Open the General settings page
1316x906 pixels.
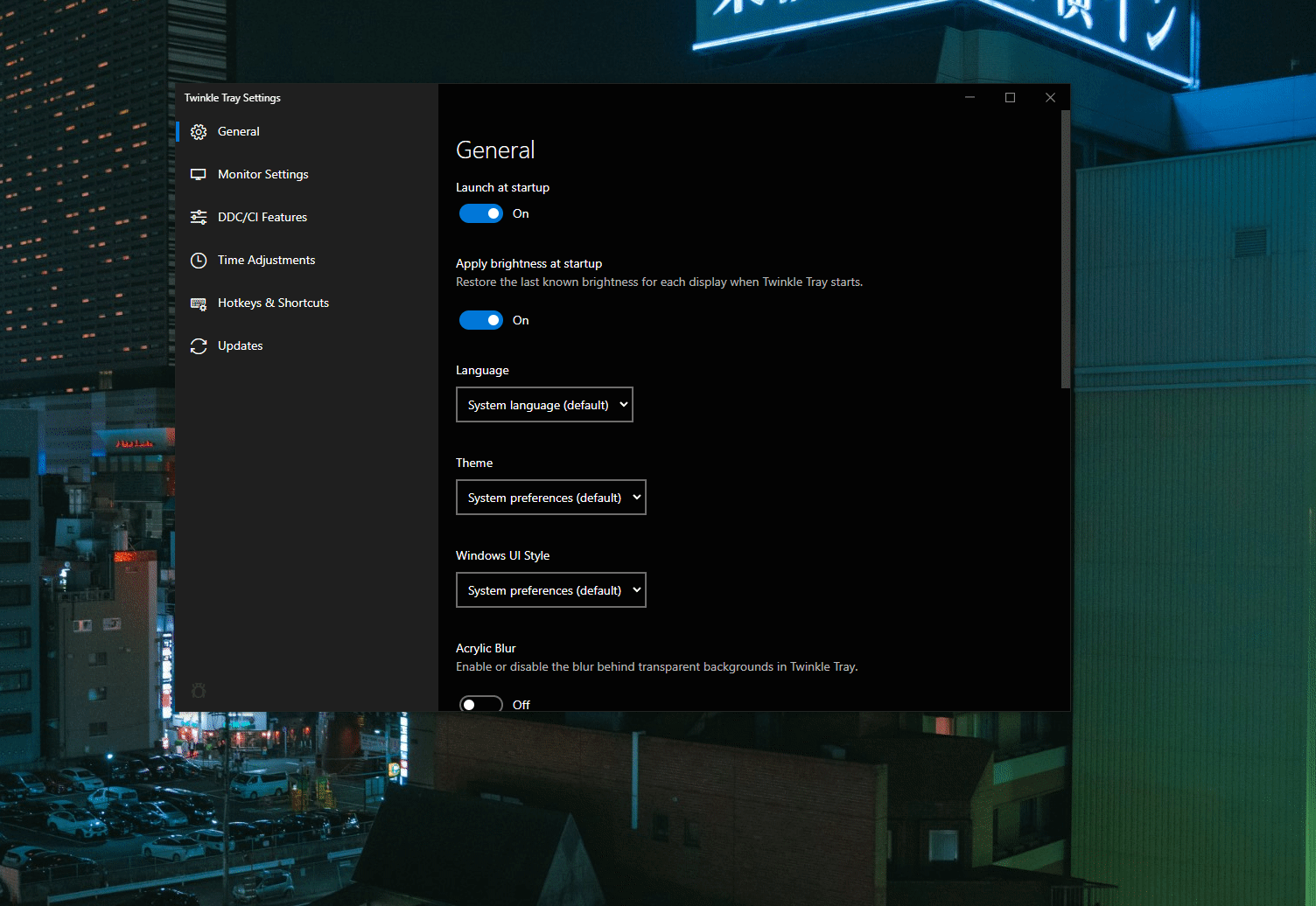pos(306,132)
